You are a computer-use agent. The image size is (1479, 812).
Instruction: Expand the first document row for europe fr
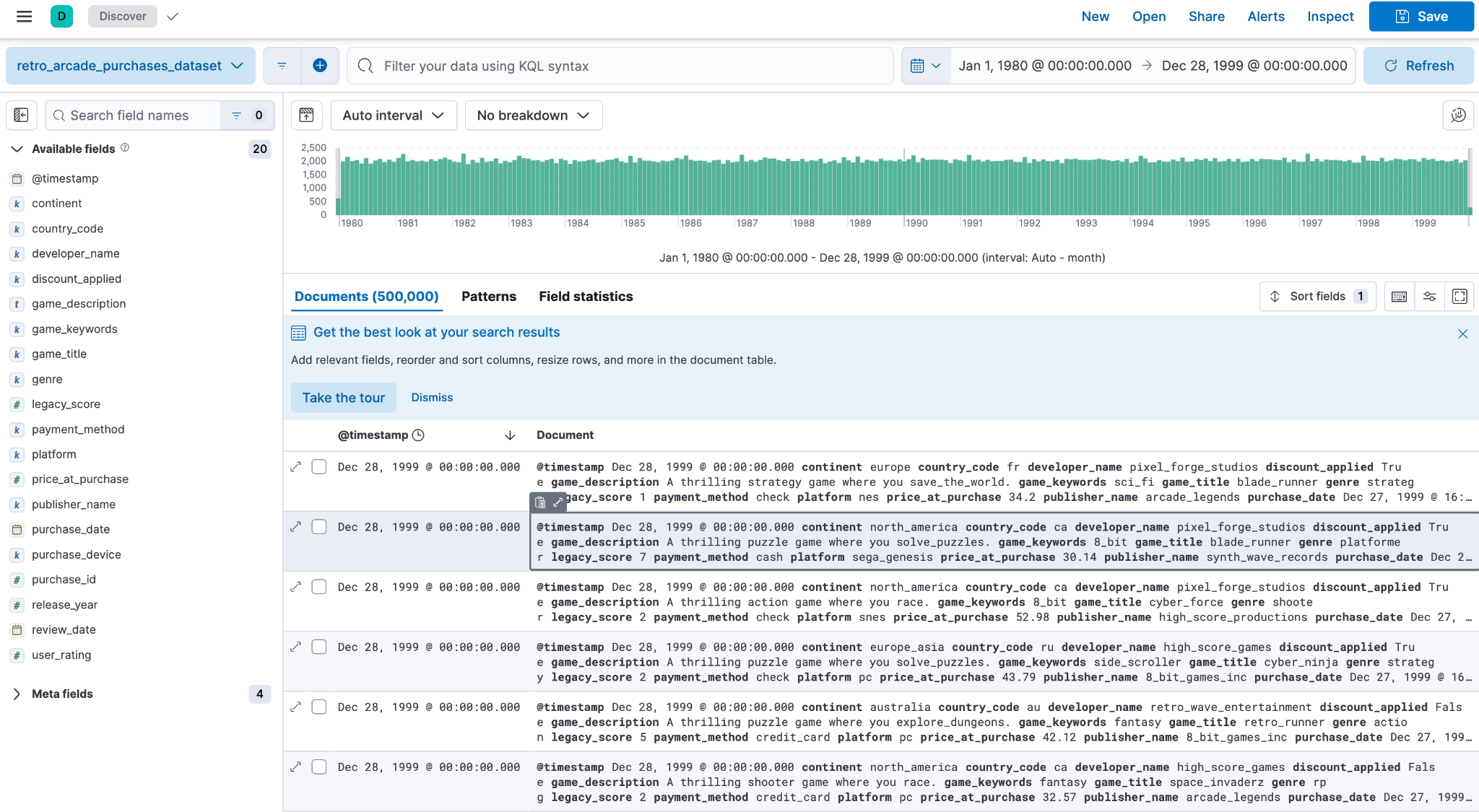295,467
